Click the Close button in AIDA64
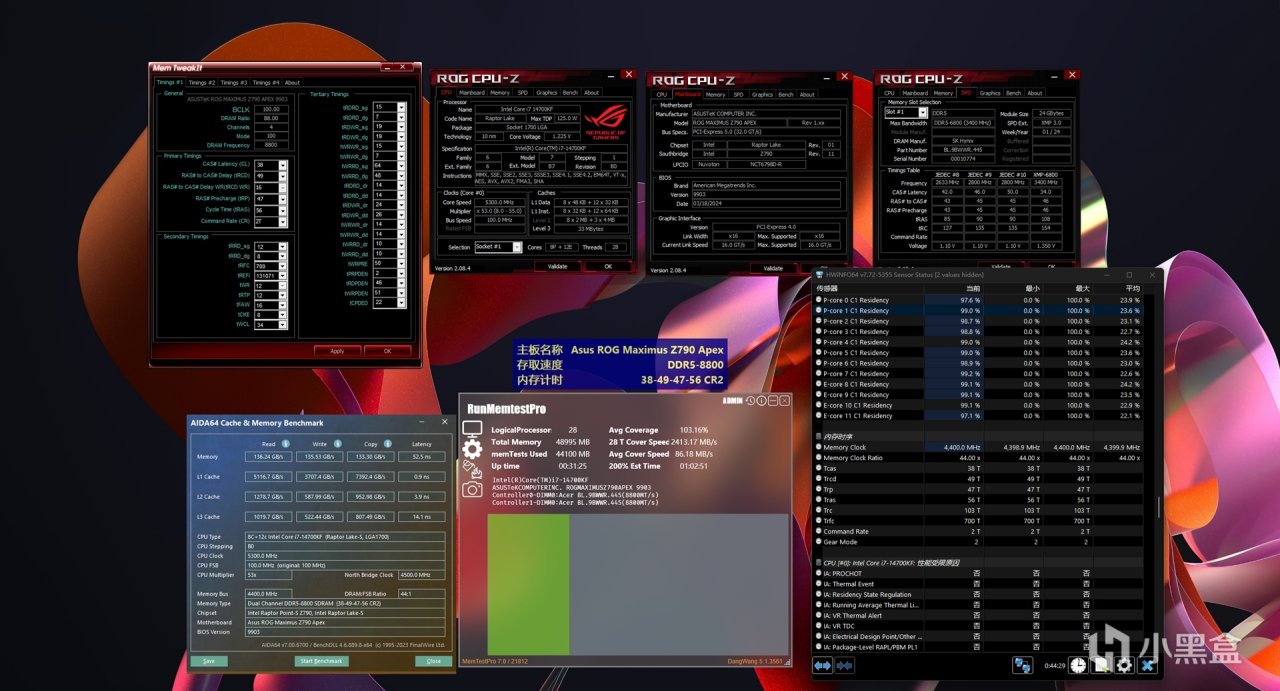The image size is (1280, 691). coord(433,661)
